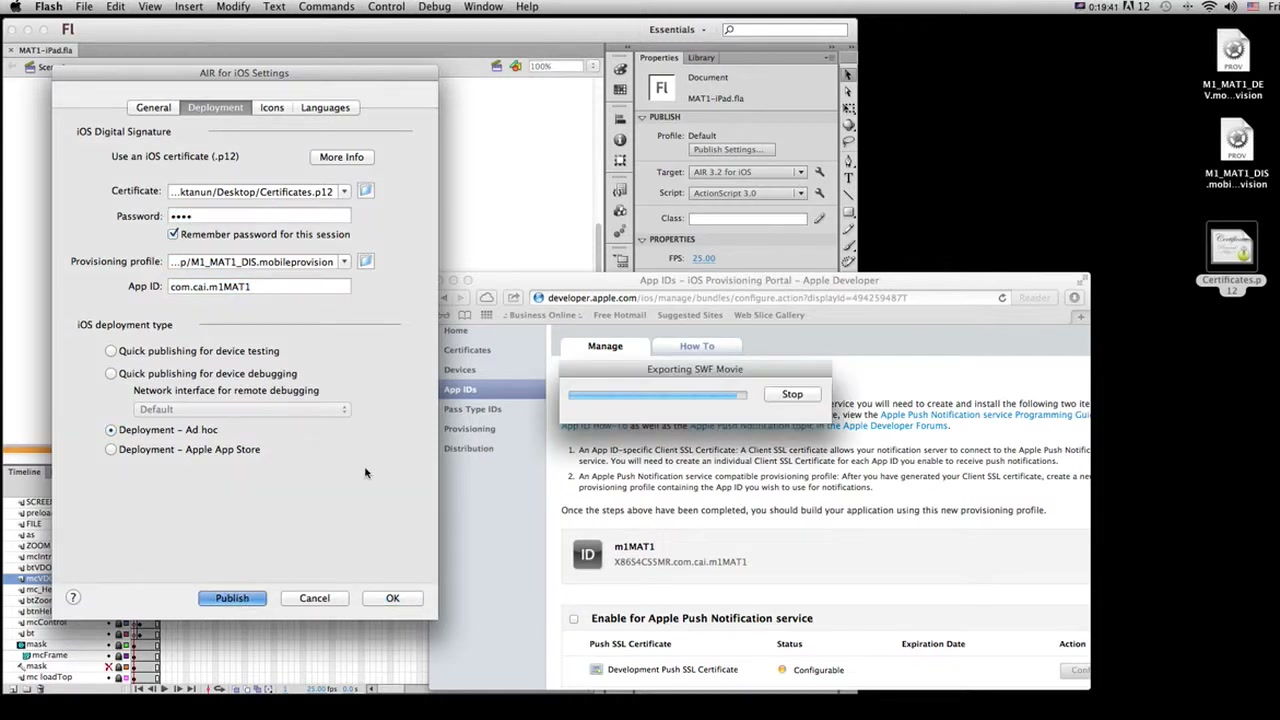1280x720 pixels.
Task: Open the Align panel icon
Action: (620, 119)
